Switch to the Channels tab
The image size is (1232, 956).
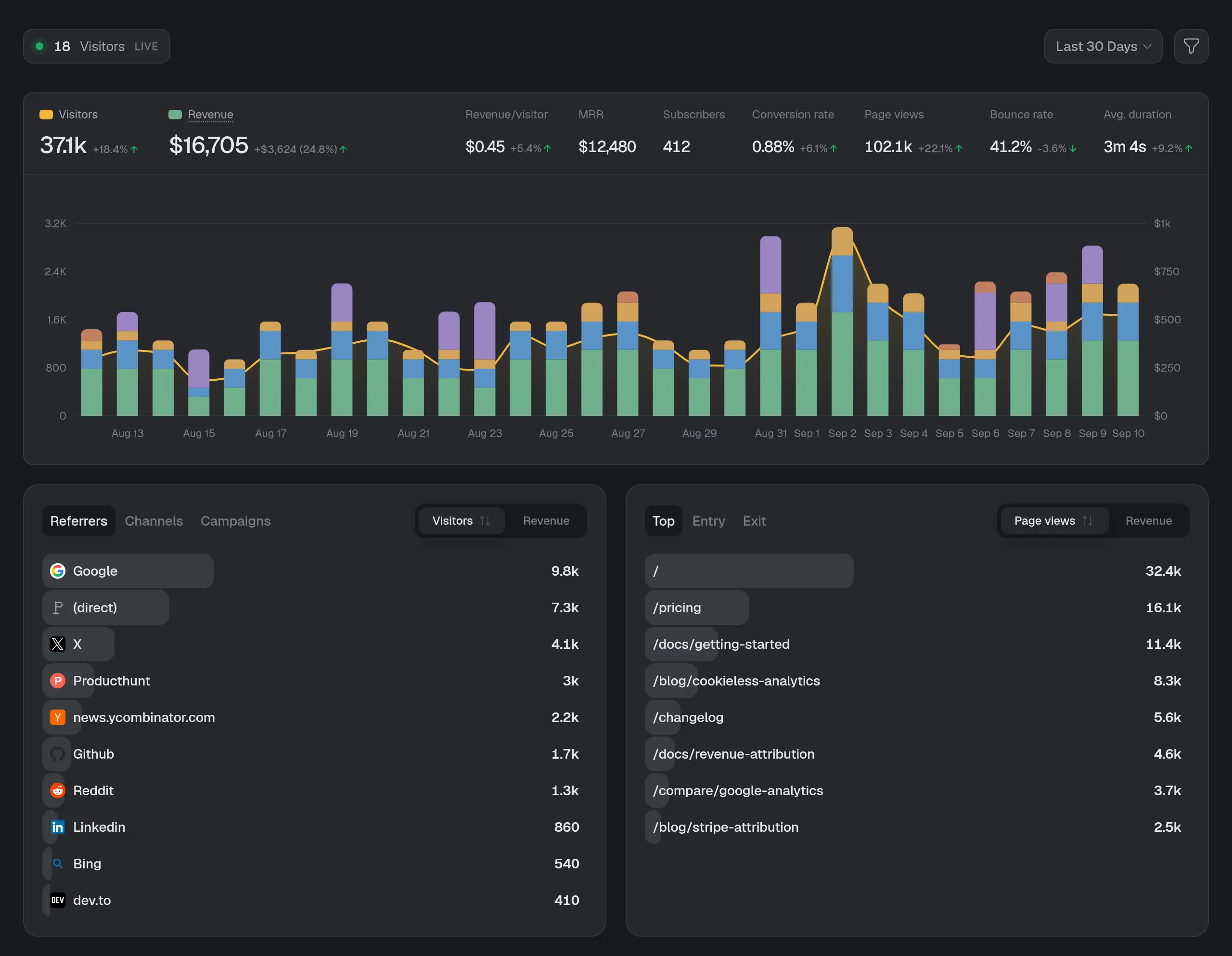click(x=154, y=521)
